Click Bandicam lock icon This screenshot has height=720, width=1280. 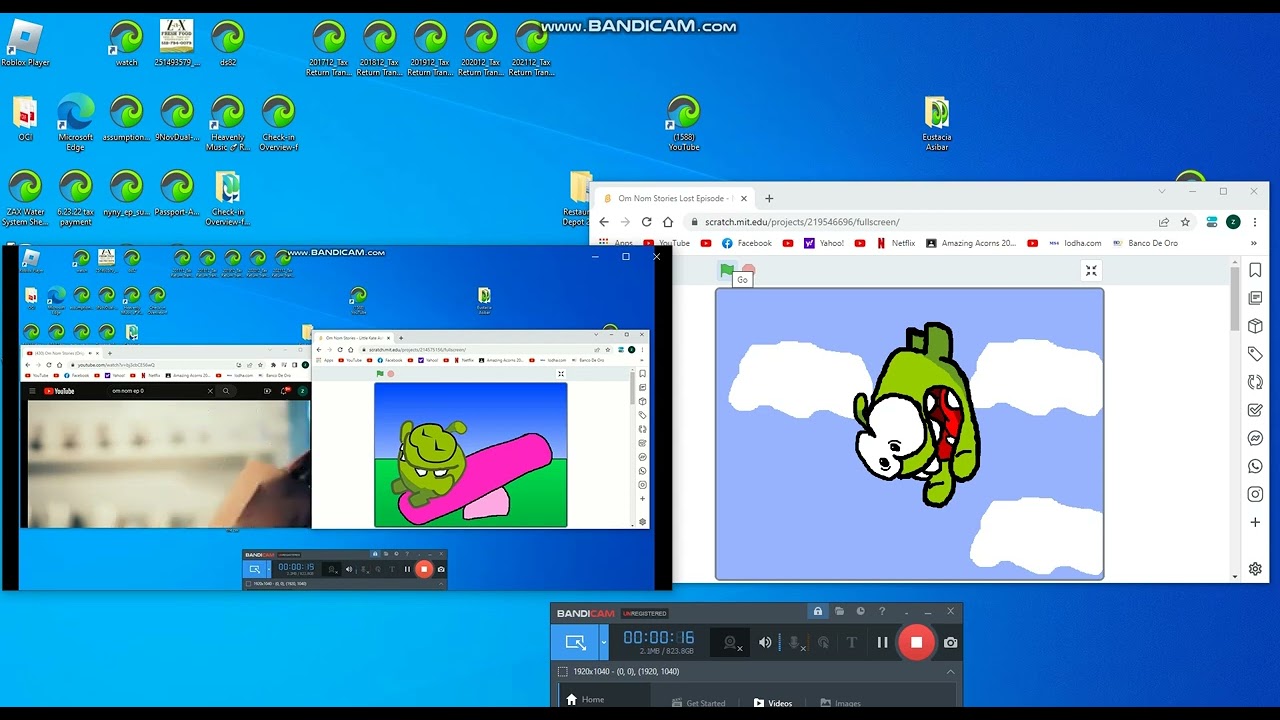818,611
